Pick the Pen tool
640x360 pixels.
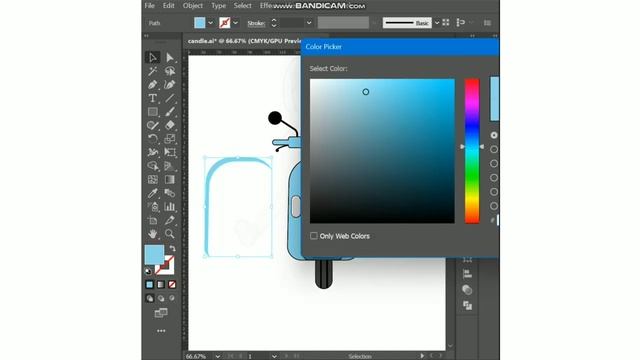pyautogui.click(x=153, y=84)
